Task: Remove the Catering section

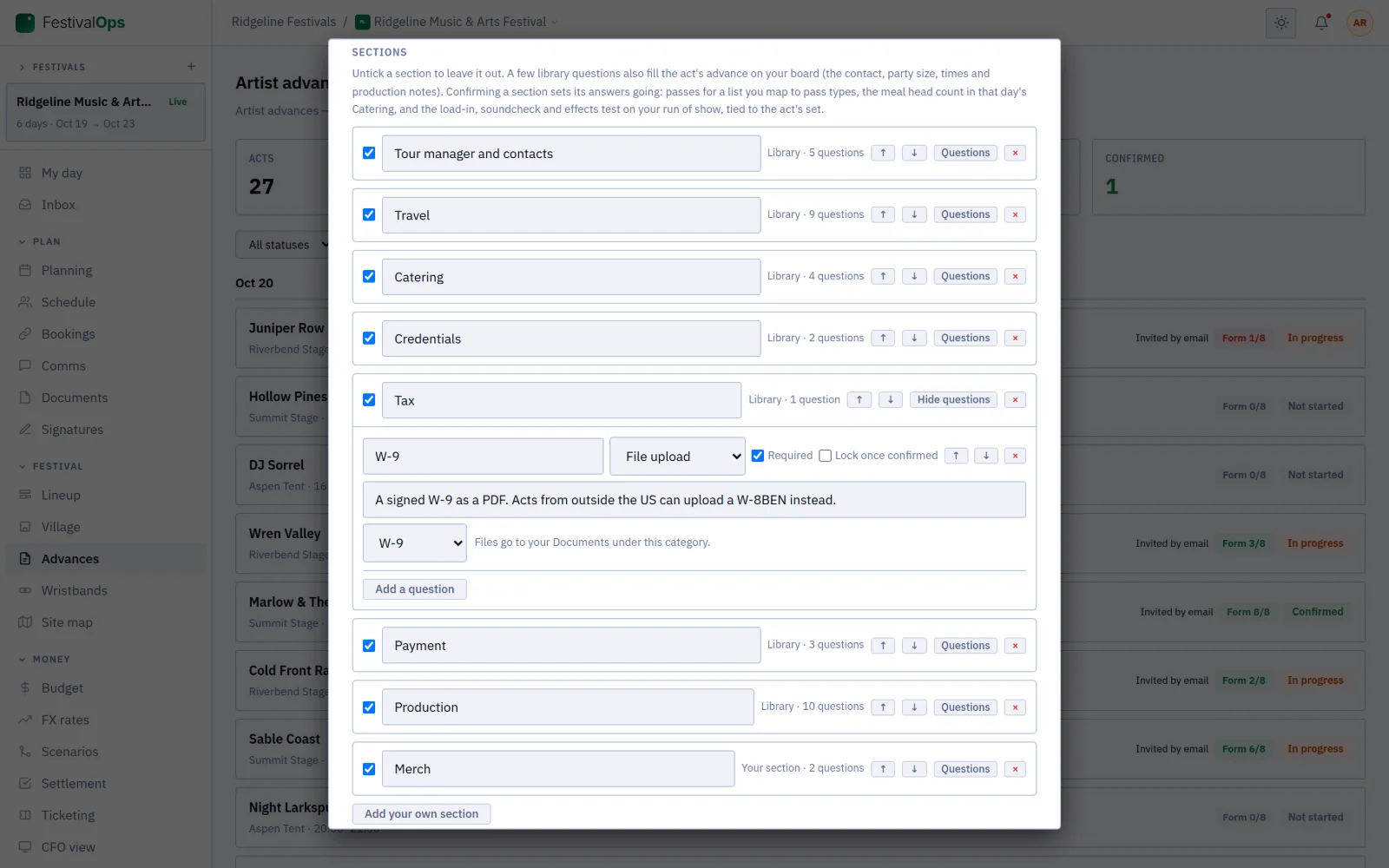Action: (x=1015, y=276)
